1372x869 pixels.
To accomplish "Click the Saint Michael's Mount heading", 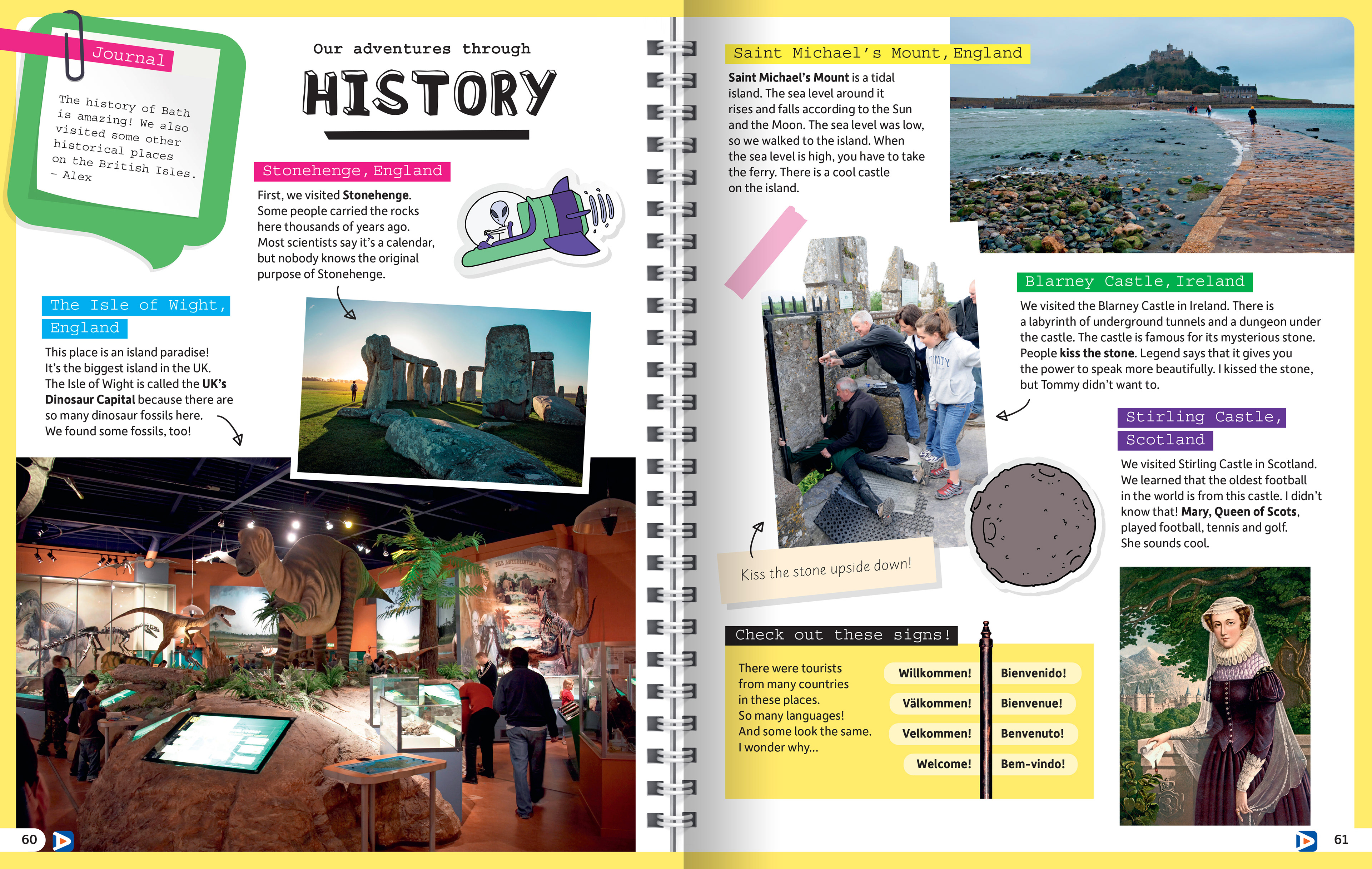I will point(878,54).
